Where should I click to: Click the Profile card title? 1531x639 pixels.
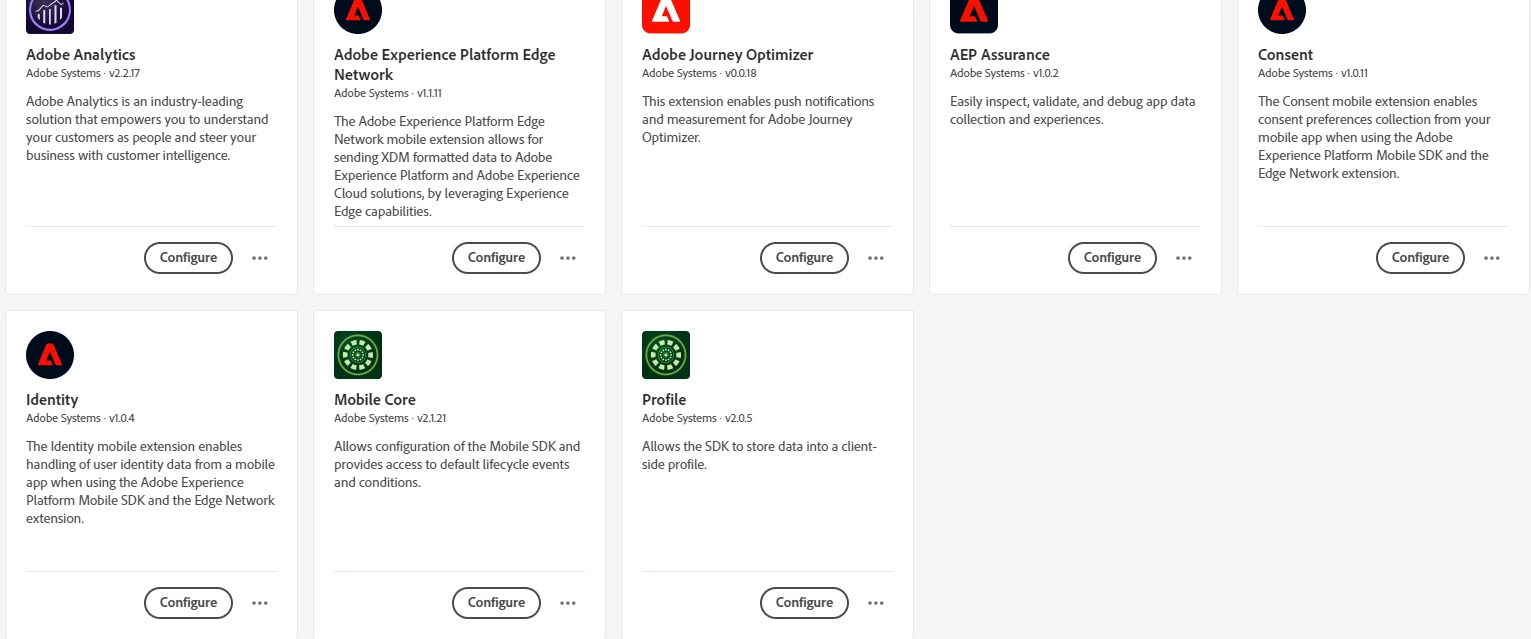tap(664, 400)
